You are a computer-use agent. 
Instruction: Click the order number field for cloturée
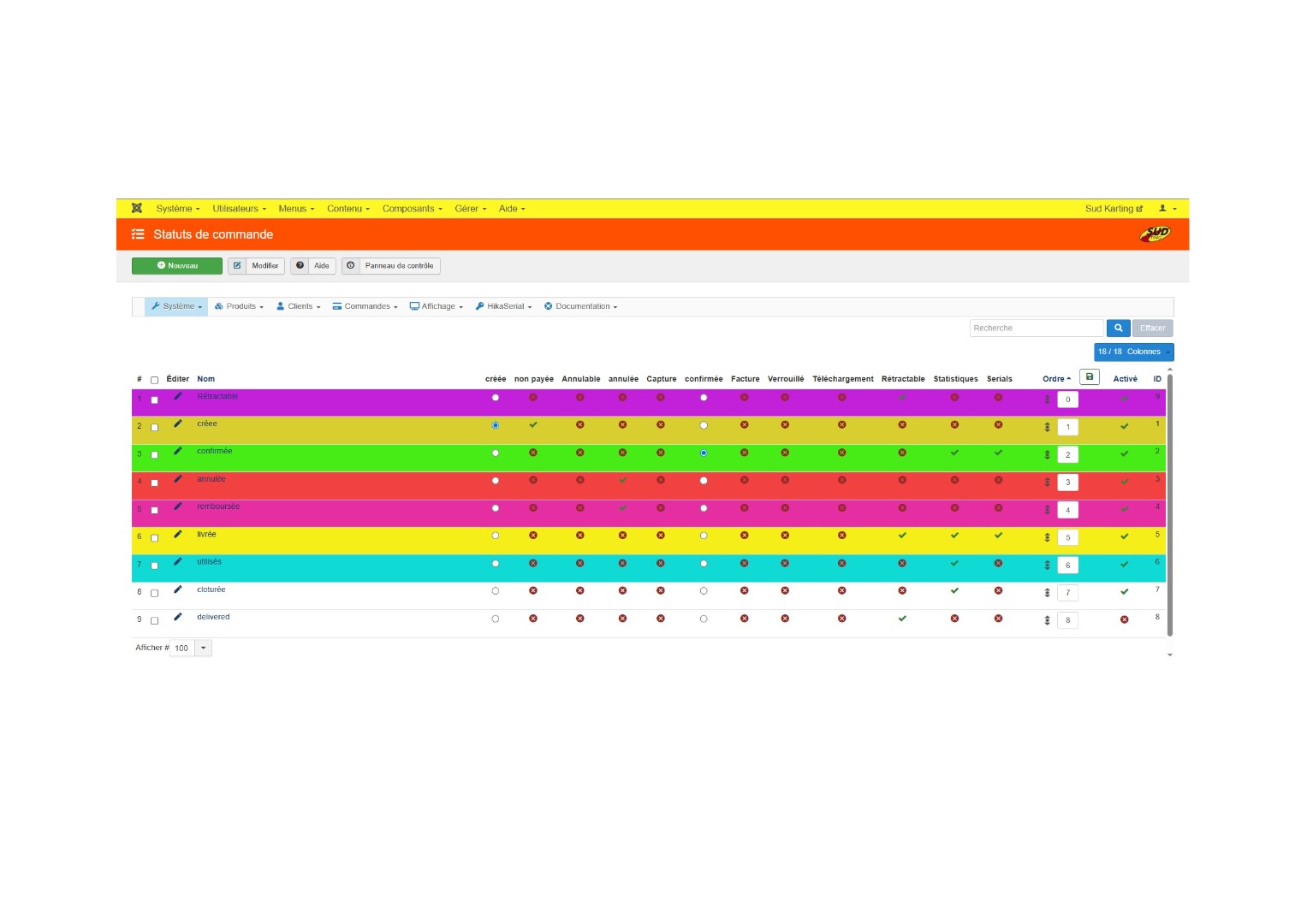(1068, 593)
